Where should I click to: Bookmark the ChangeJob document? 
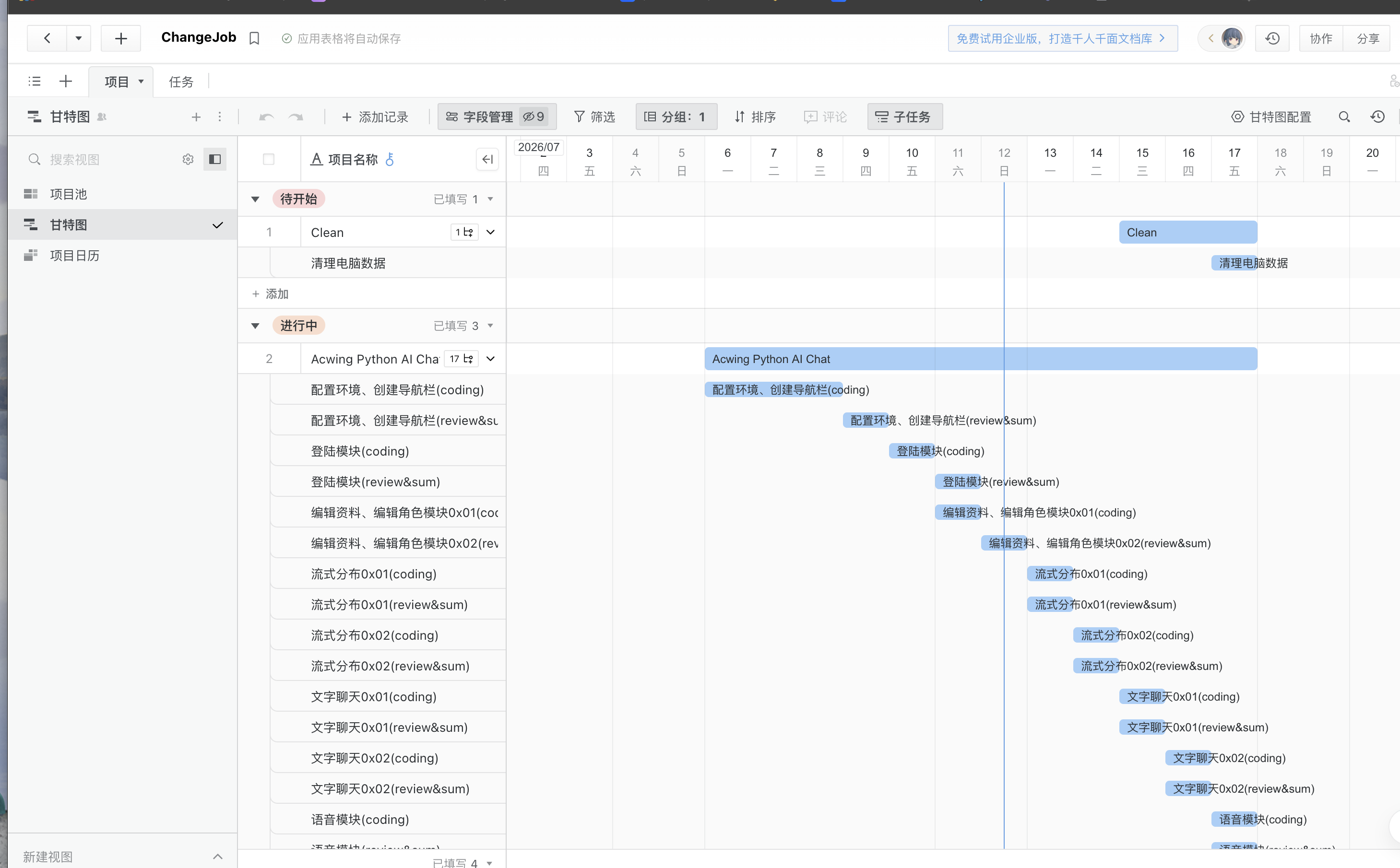click(254, 38)
